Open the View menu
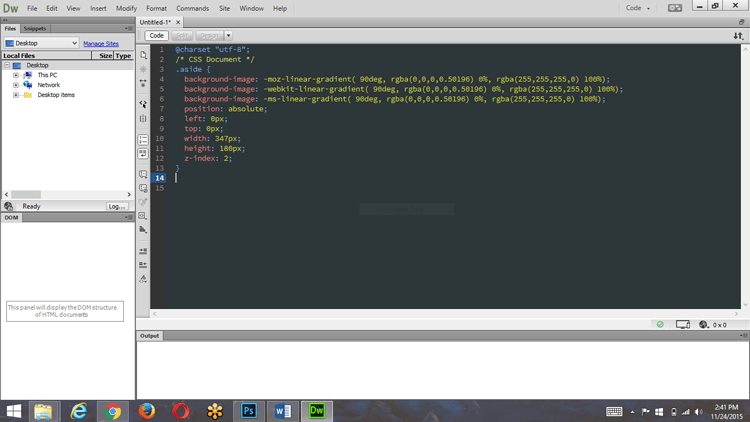This screenshot has height=422, width=750. [x=73, y=8]
